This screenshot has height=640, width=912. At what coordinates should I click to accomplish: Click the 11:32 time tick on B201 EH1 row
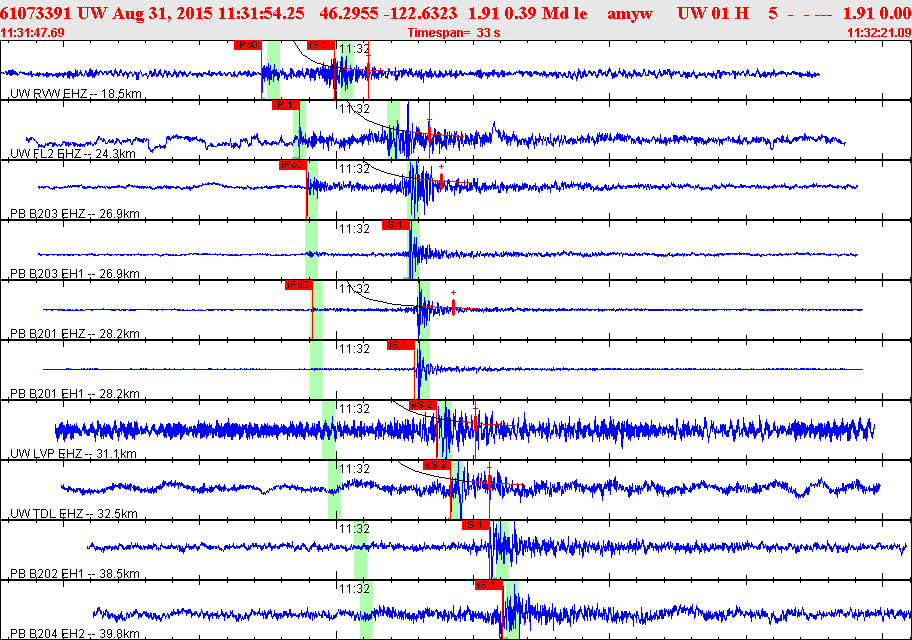pos(354,349)
